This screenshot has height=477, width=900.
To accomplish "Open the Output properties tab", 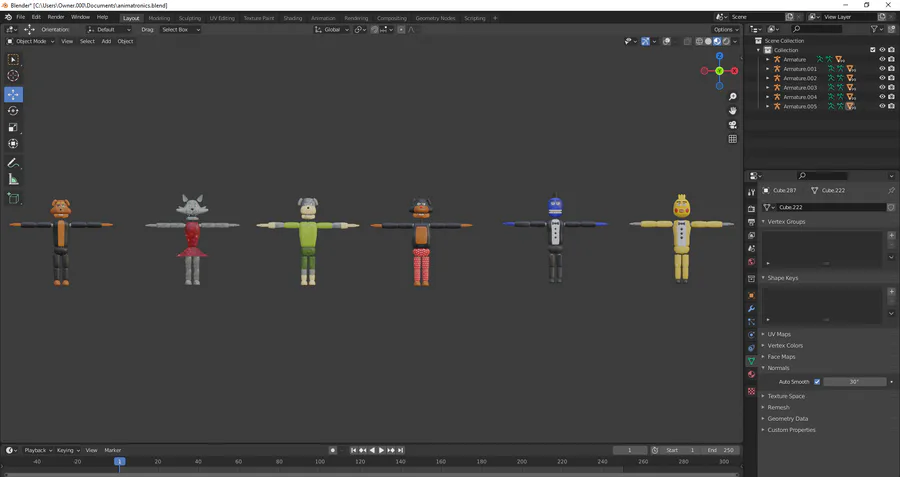I will (751, 222).
